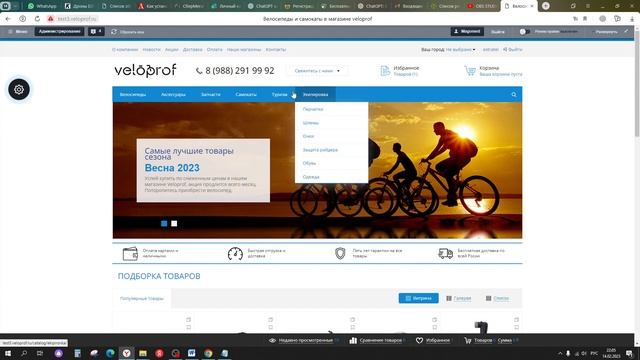Click the shield warranty icon
640x360 pixels.
click(x=340, y=253)
